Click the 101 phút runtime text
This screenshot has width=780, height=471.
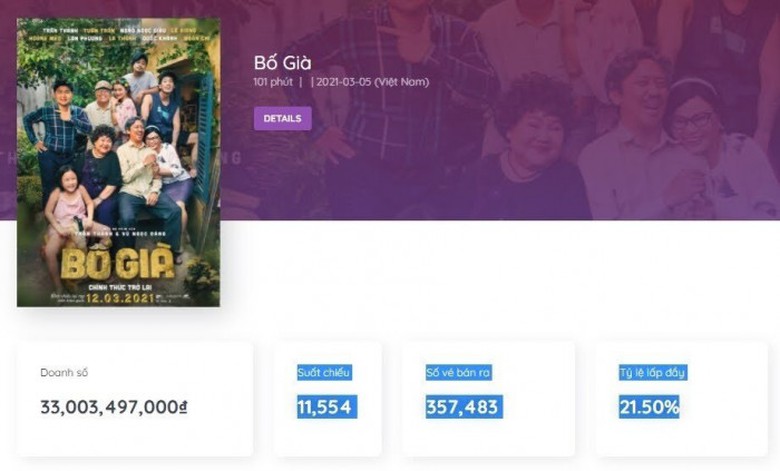273,82
